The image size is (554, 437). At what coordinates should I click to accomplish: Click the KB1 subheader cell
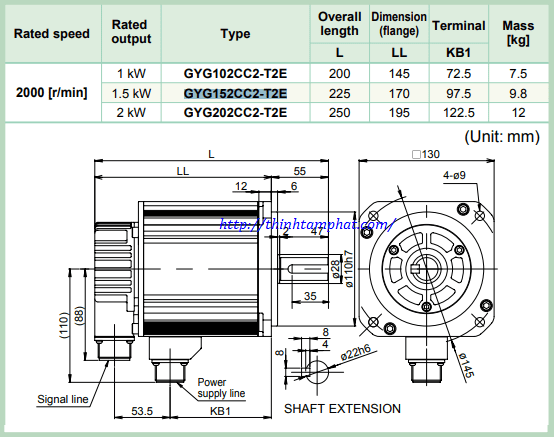coord(459,53)
